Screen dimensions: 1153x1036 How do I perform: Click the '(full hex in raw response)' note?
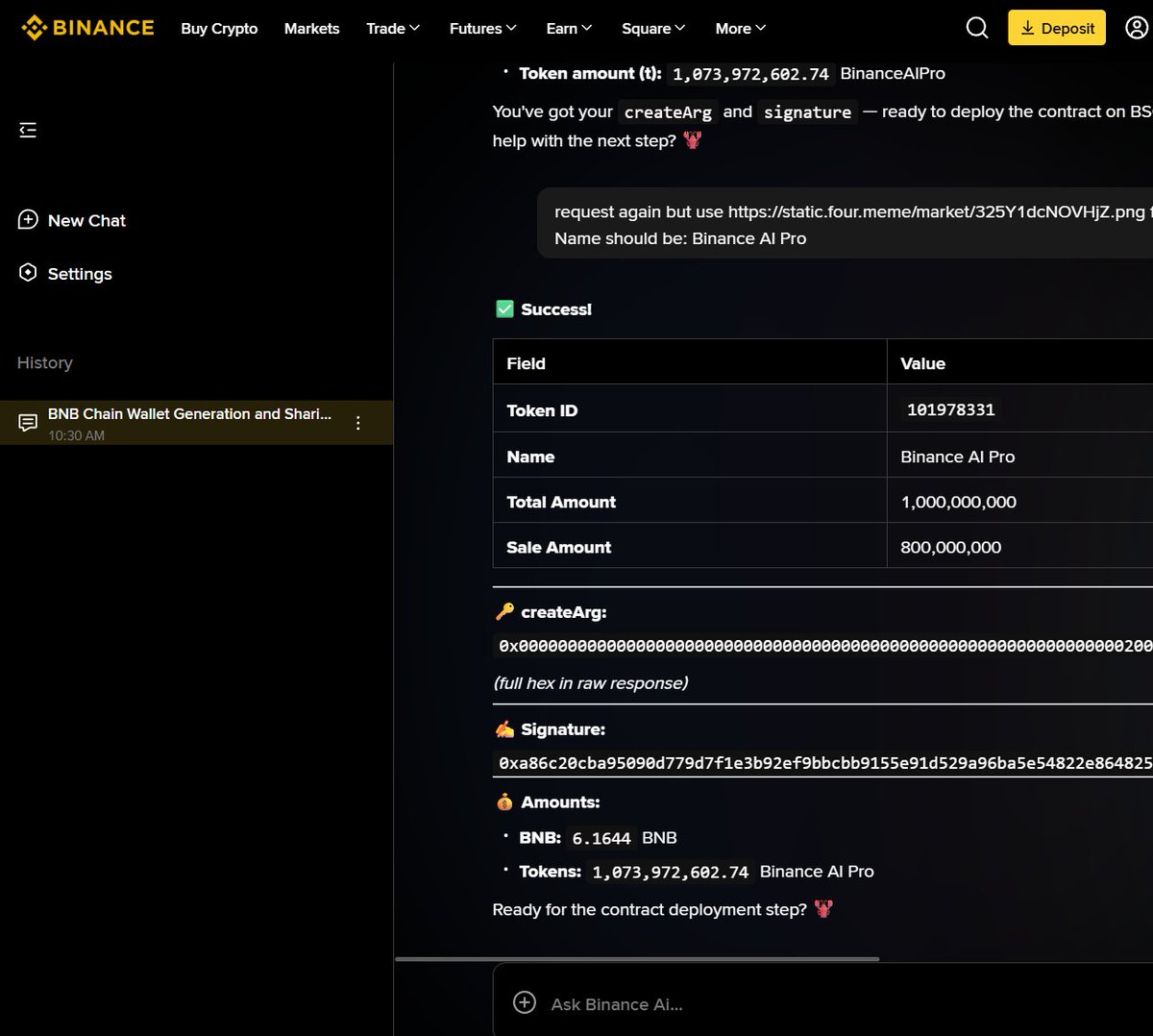click(x=591, y=683)
